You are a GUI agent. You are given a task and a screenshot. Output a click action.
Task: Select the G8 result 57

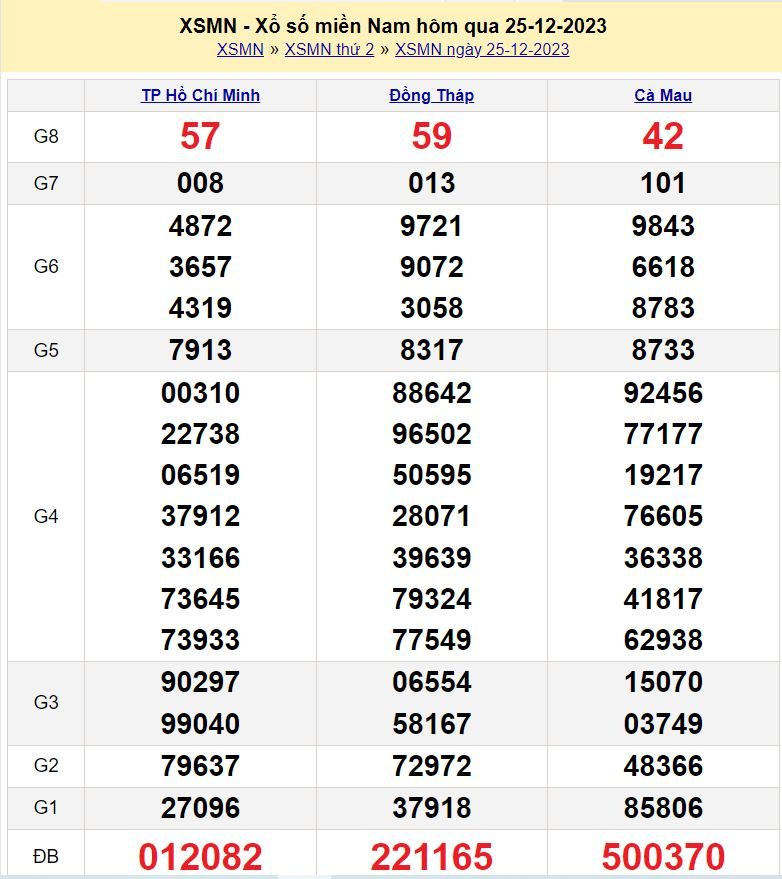[200, 136]
